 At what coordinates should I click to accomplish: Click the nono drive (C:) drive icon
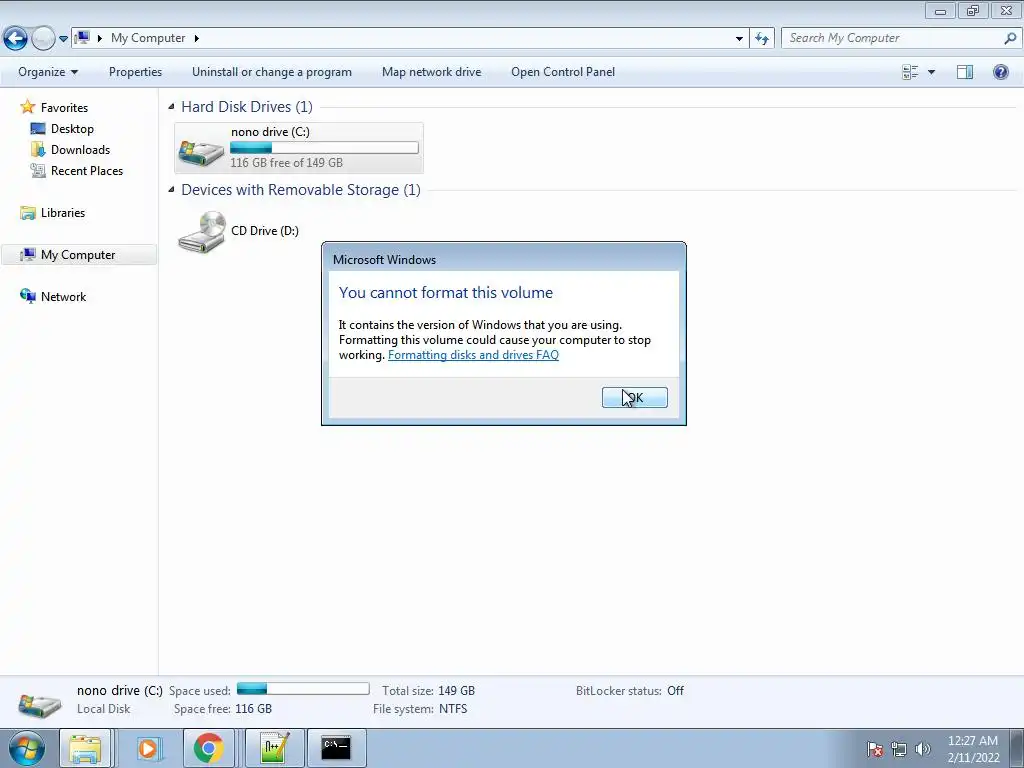tap(202, 152)
